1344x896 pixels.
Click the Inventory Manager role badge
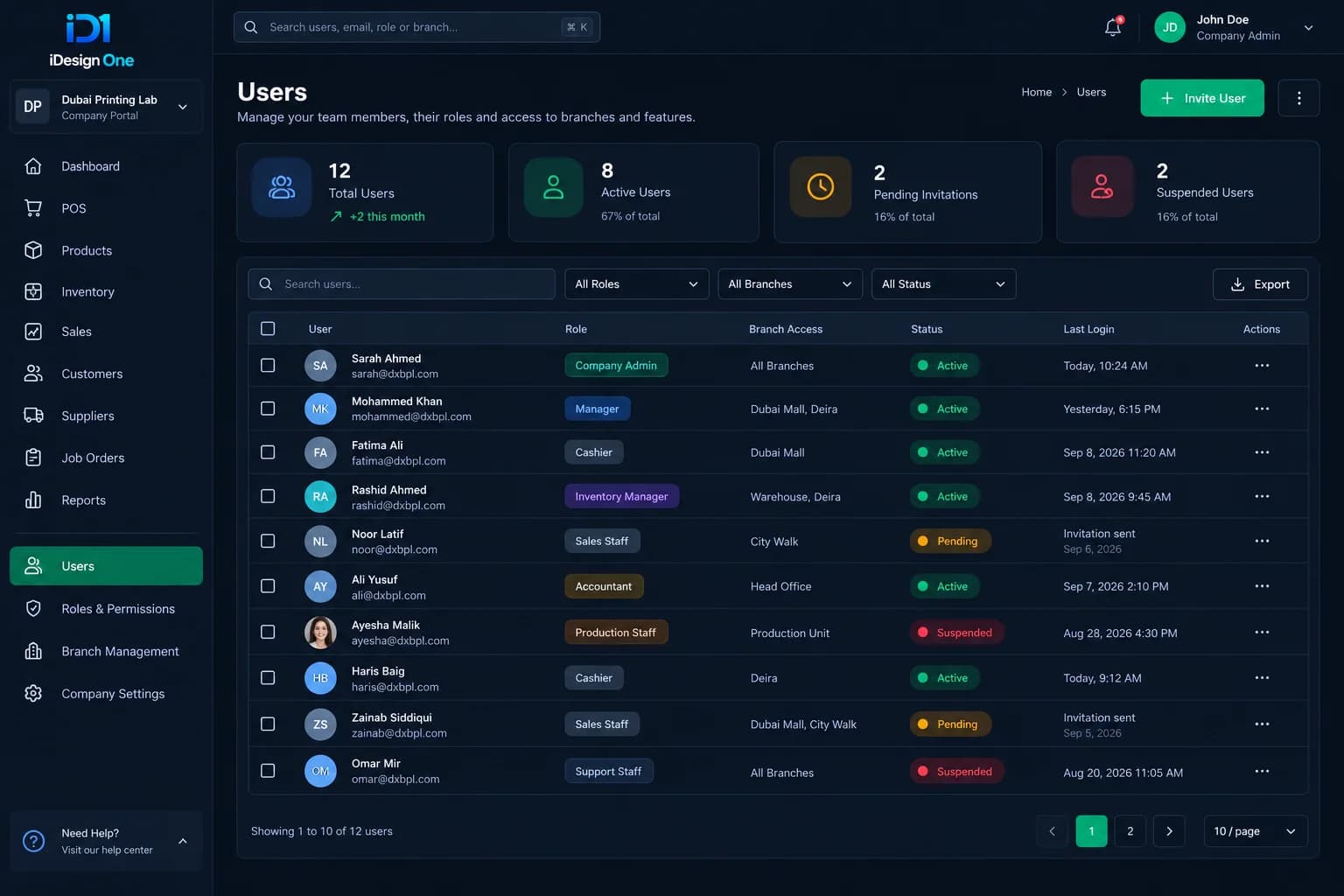621,496
